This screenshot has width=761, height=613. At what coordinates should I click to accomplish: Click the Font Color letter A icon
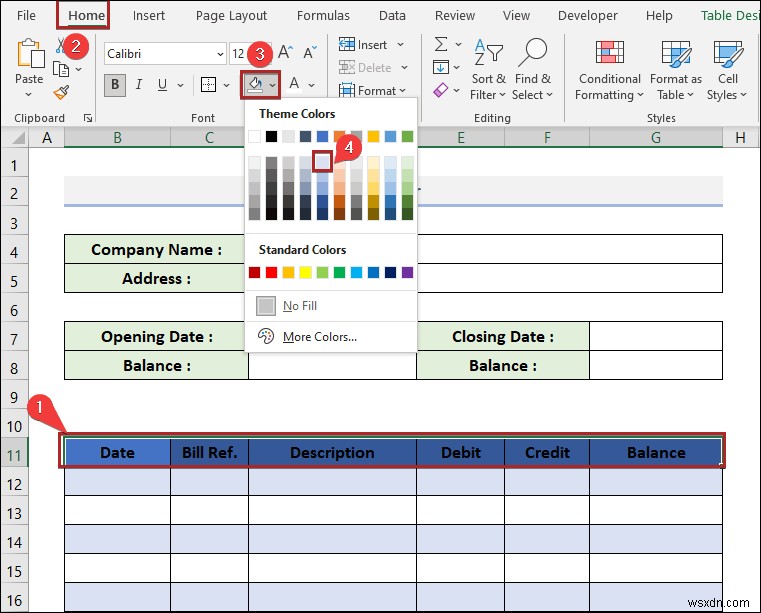[294, 84]
